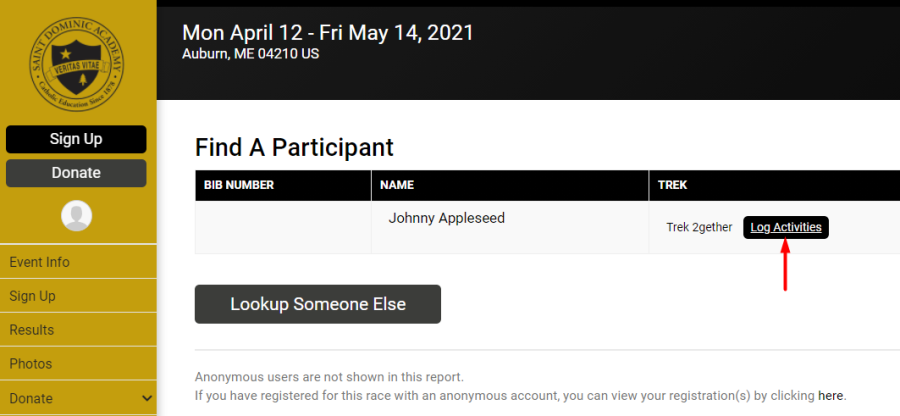Screen dimensions: 900x416
Task: Click Log Activities for Johnny Appleseed
Action: (786, 227)
